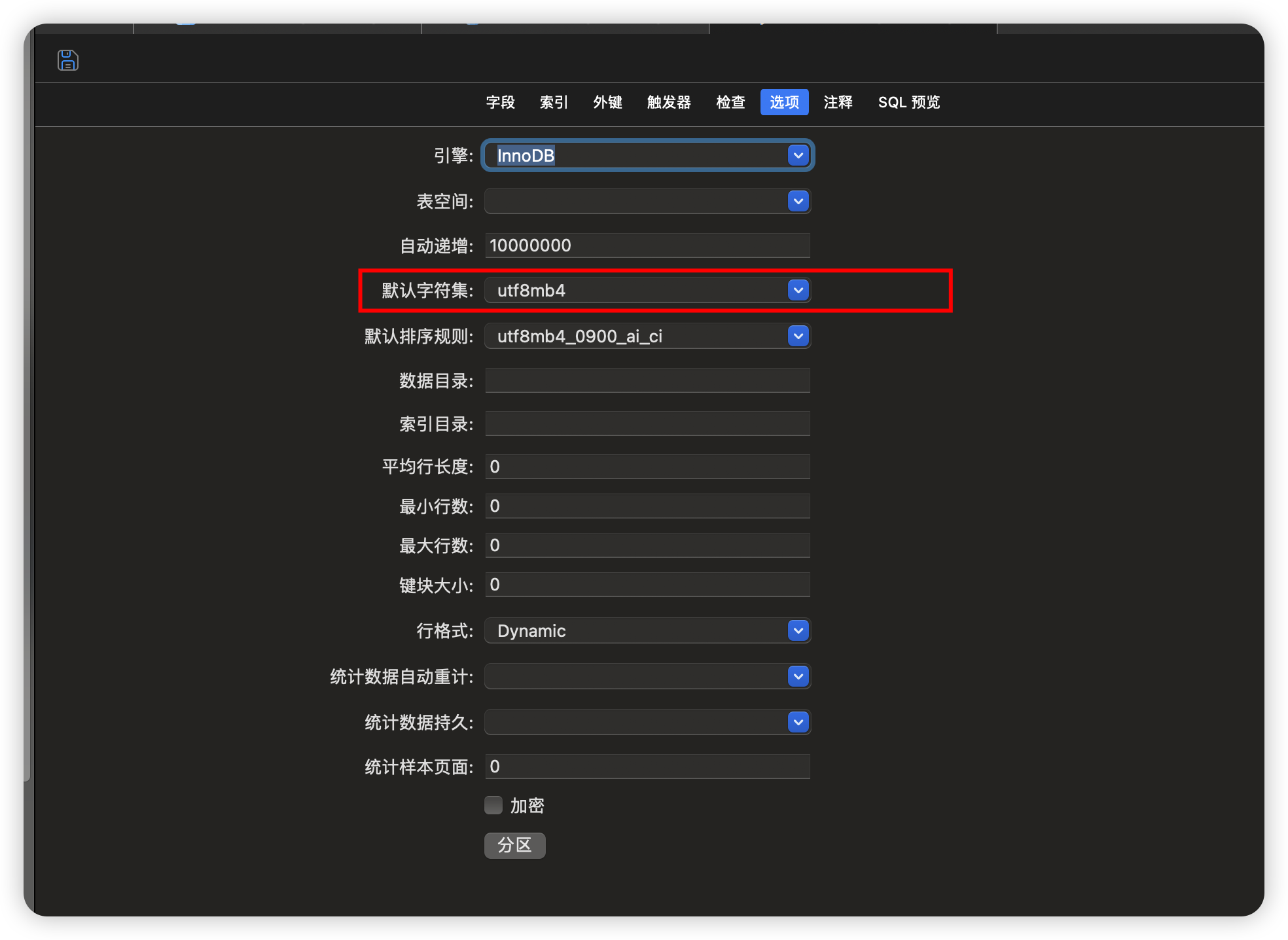Viewport: 1288px width, 940px height.
Task: Open the 统计数据持久 dropdown arrow
Action: [x=798, y=722]
